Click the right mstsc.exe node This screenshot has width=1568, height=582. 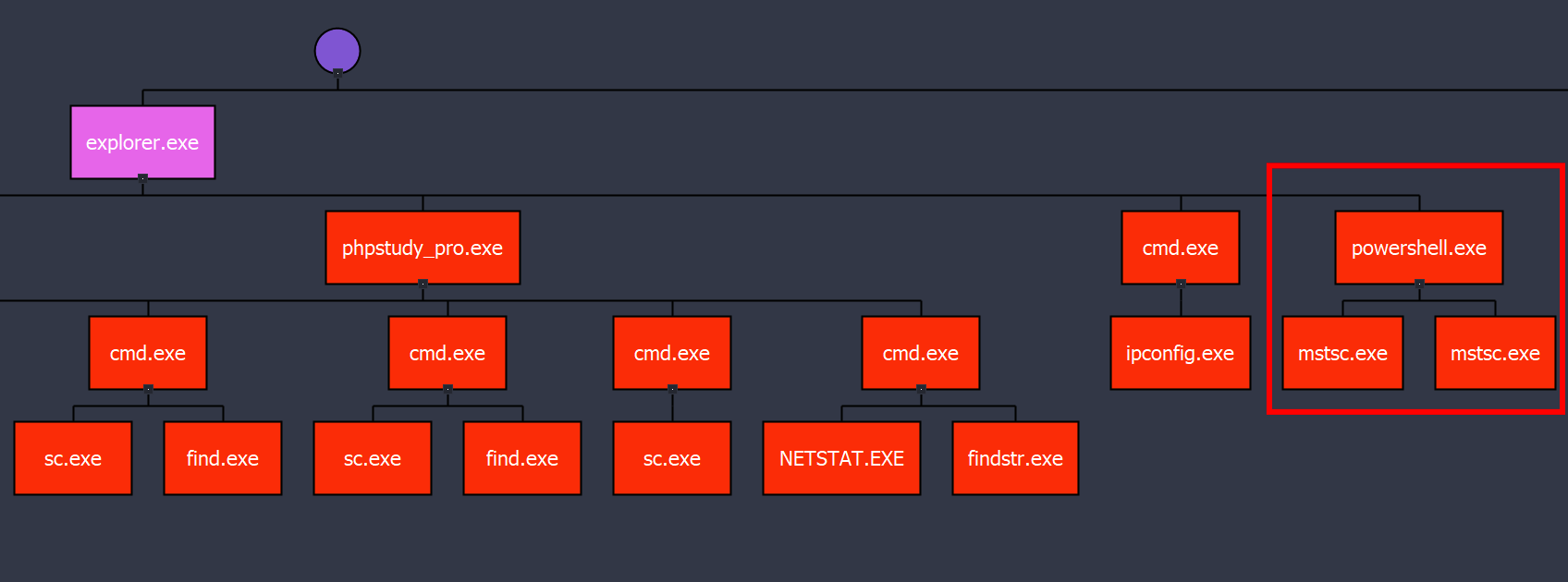1495,353
